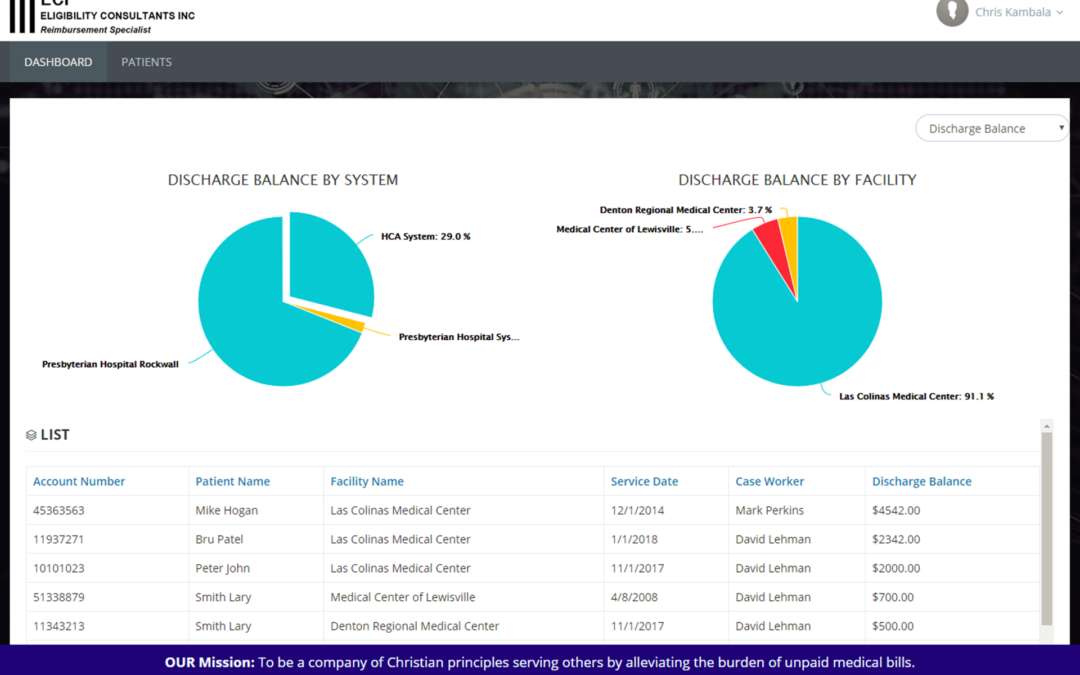
Task: Click the list scrollbar thumb
Action: click(1047, 529)
